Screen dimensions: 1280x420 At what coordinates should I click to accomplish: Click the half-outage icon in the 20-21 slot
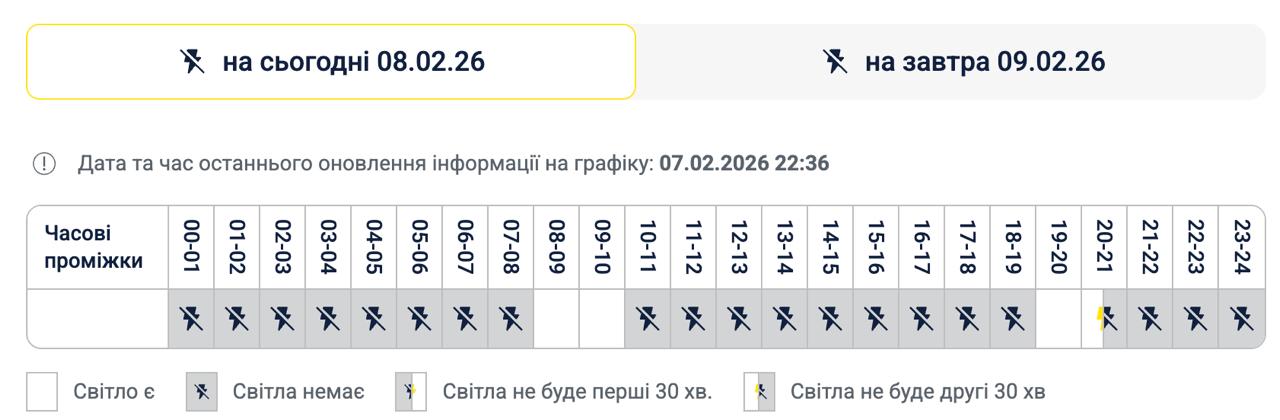click(1104, 319)
